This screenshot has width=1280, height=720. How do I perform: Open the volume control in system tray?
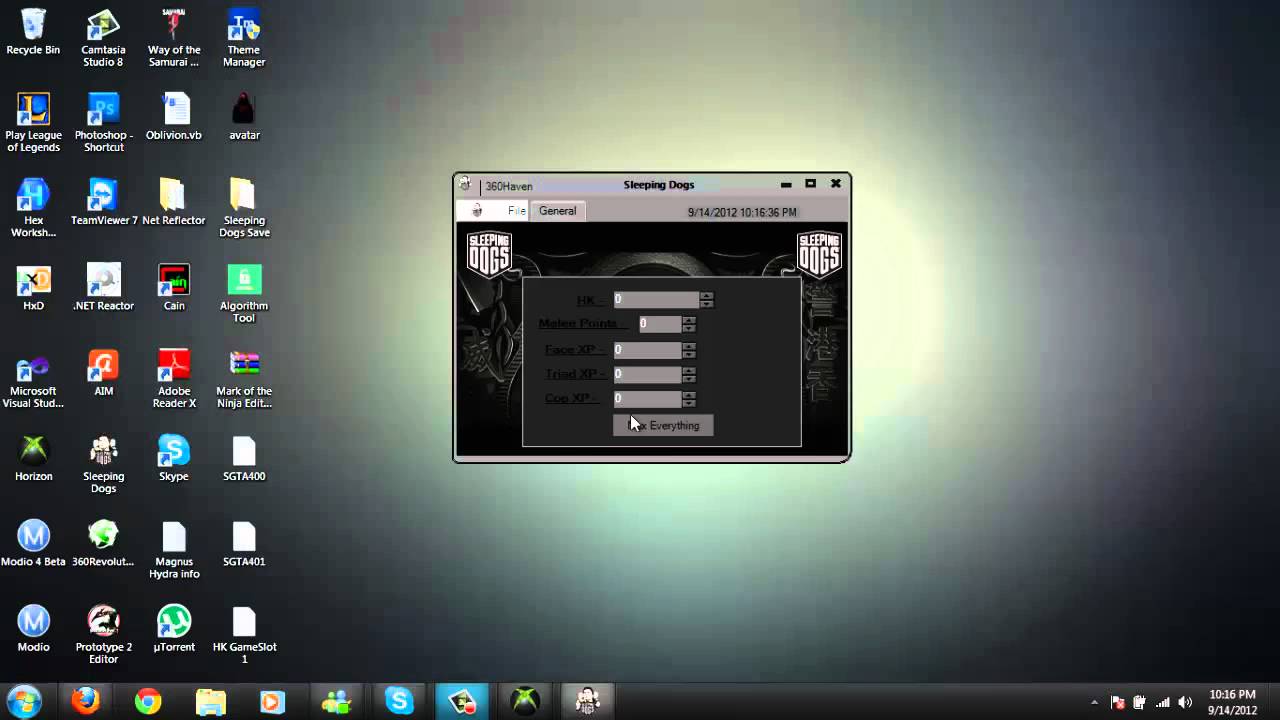tap(1185, 702)
